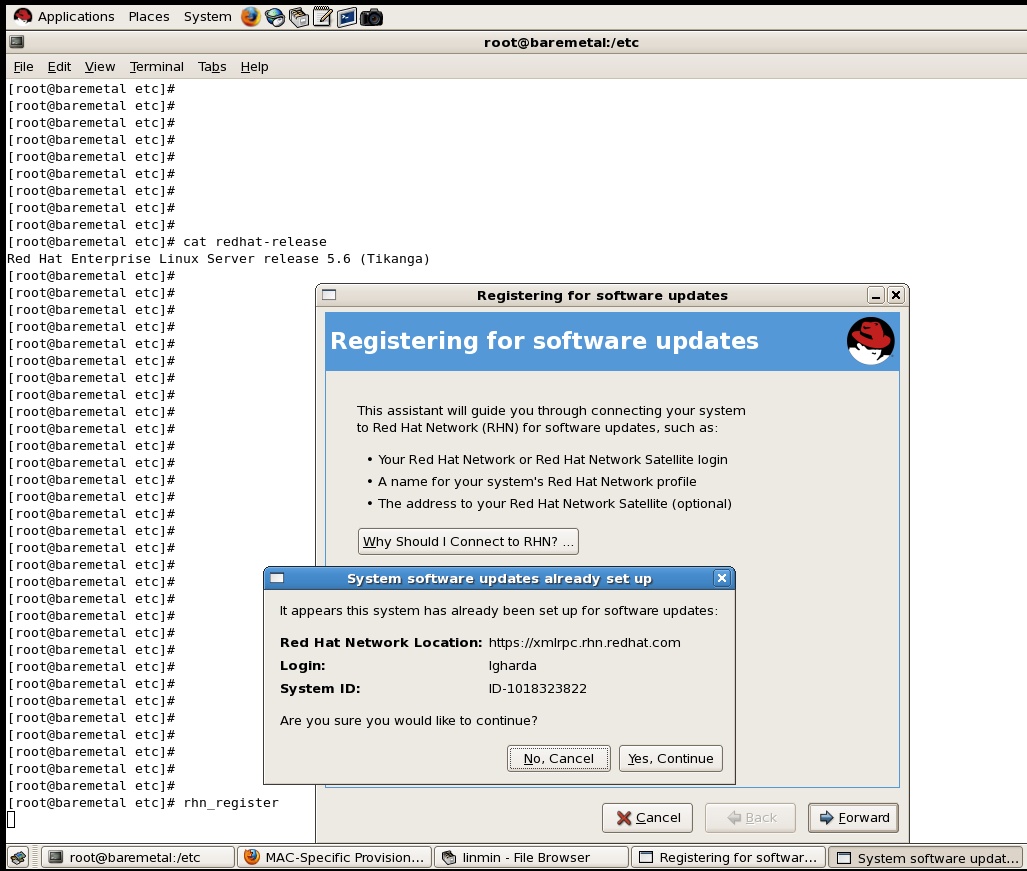Screen dimensions: 1027x871
Task: Click the Red Hat logo beside Applications
Action: 23,16
